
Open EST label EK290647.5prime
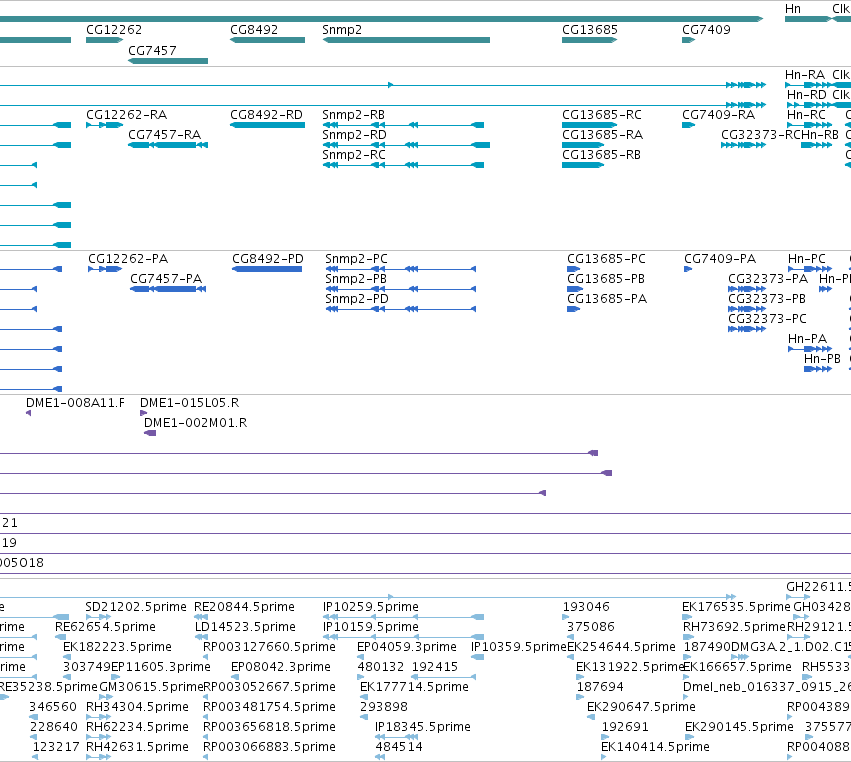642,707
